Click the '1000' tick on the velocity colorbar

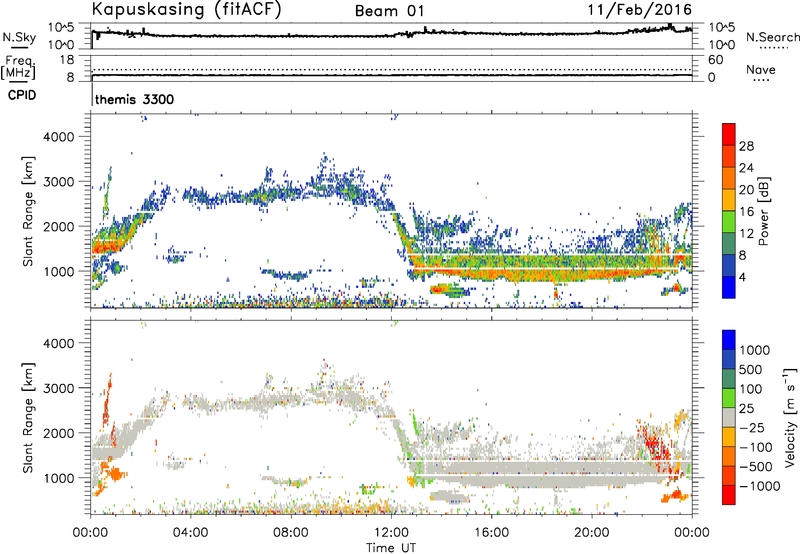(754, 350)
